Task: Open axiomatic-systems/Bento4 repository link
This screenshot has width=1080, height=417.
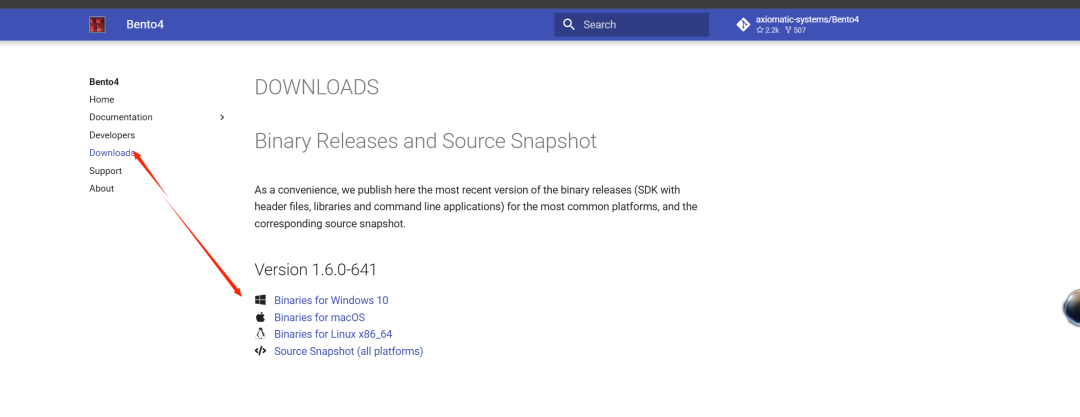Action: tap(807, 19)
